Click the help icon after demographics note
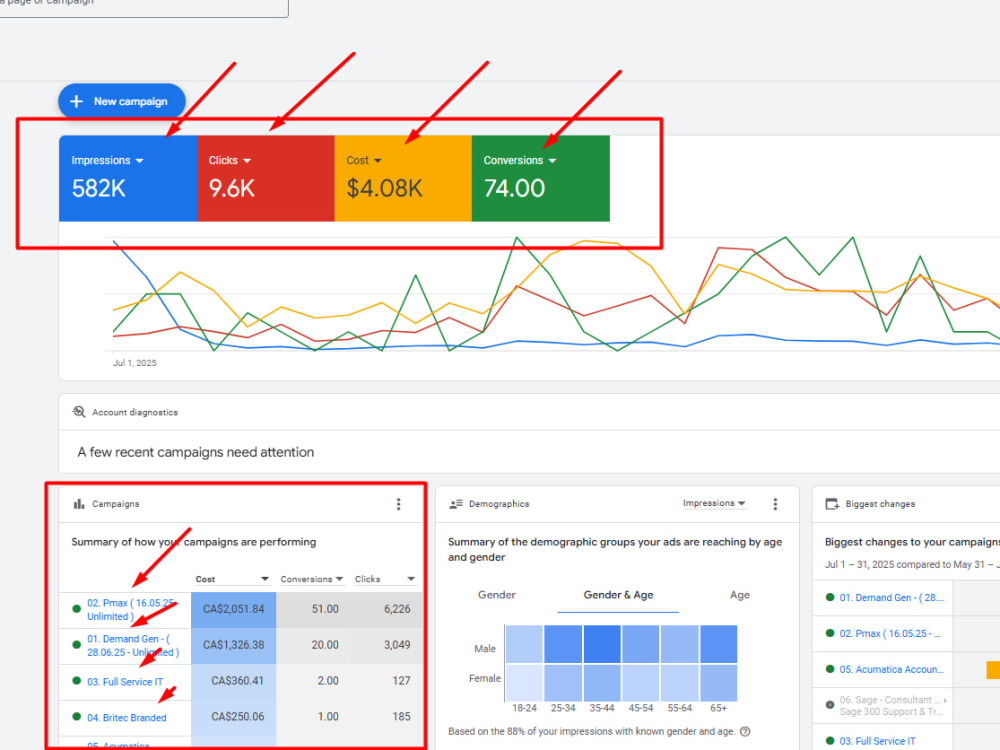The width and height of the screenshot is (1000, 750). pyautogui.click(x=745, y=732)
